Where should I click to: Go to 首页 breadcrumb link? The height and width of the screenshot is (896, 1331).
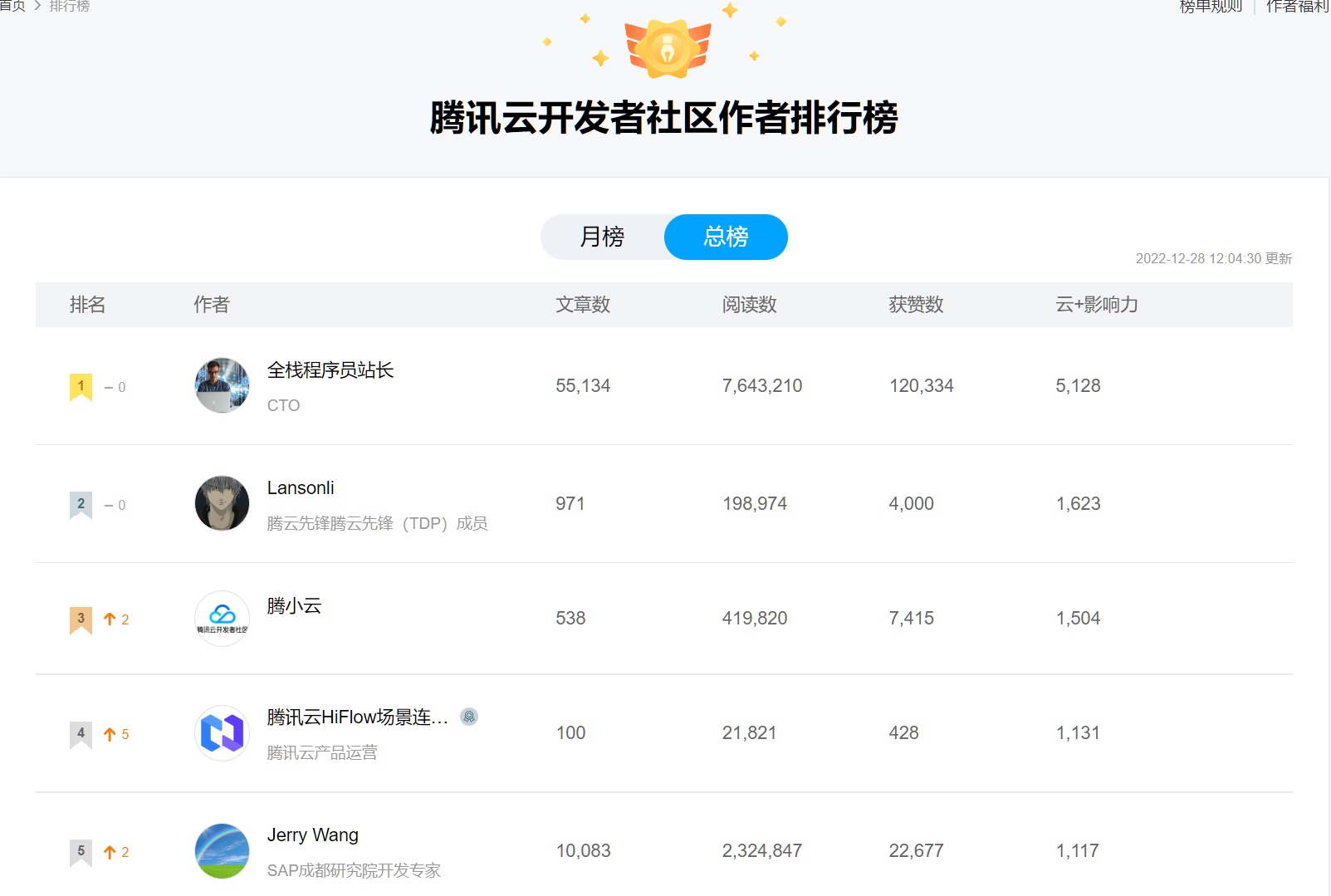coord(12,6)
